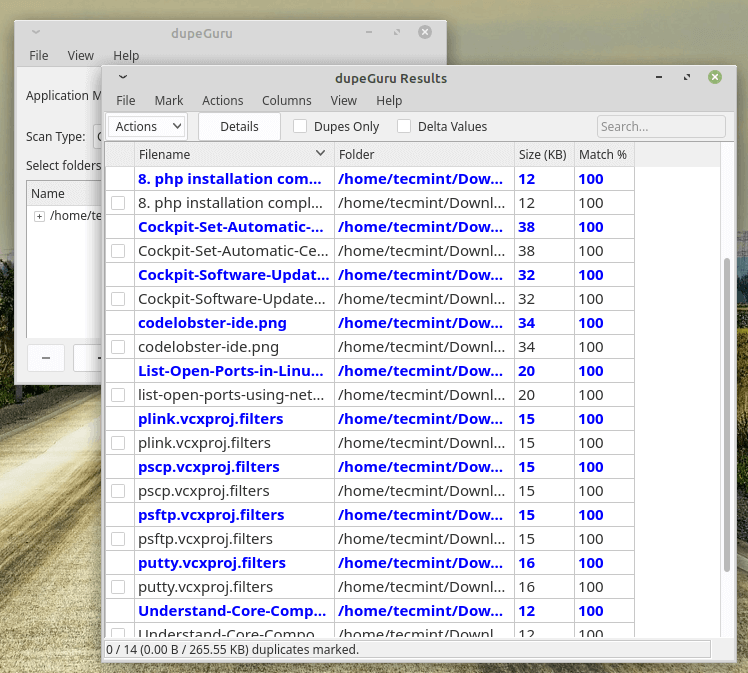Toggle the Delta Values checkbox
The image size is (748, 673).
(404, 127)
